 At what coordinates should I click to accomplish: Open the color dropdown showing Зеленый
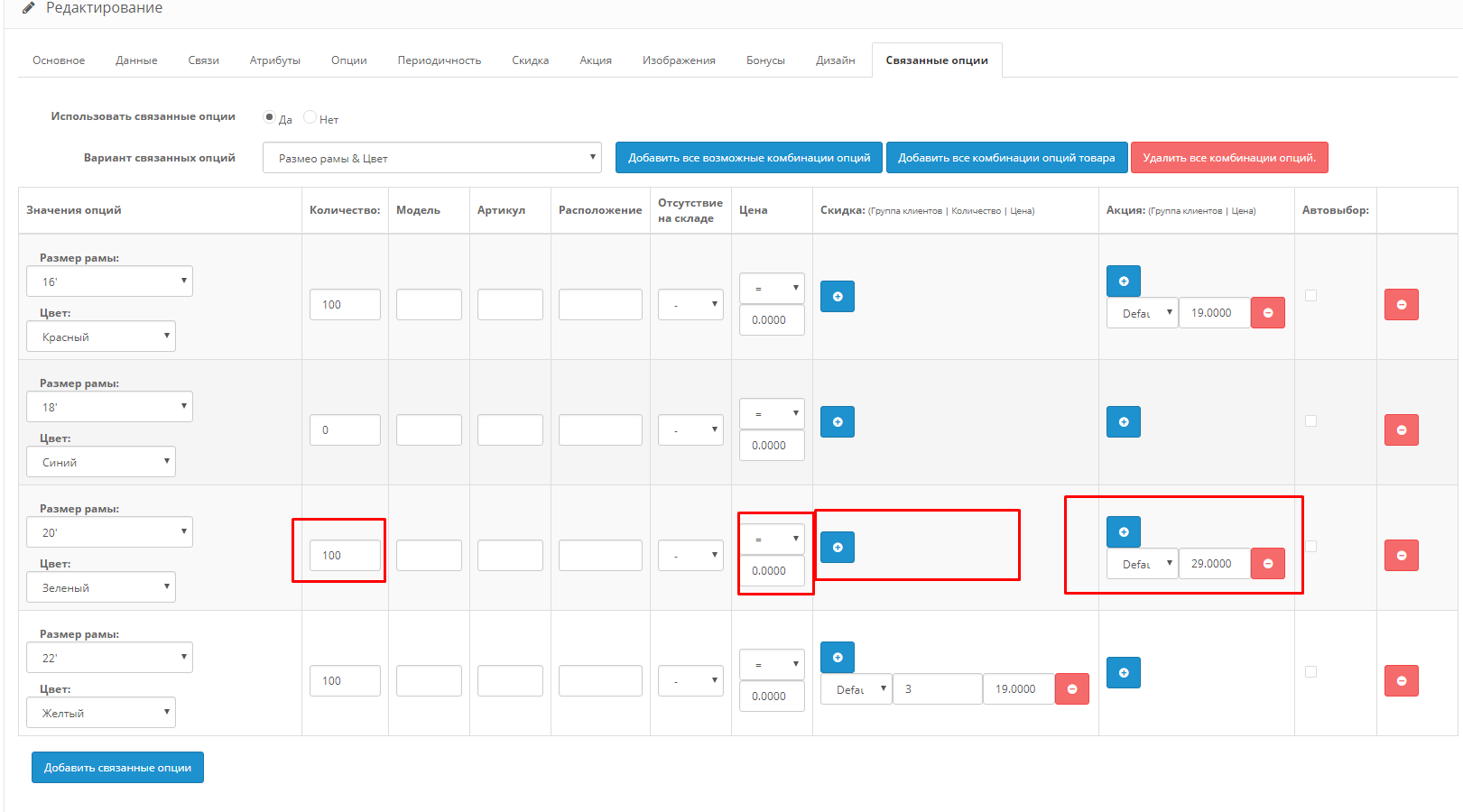pos(100,587)
